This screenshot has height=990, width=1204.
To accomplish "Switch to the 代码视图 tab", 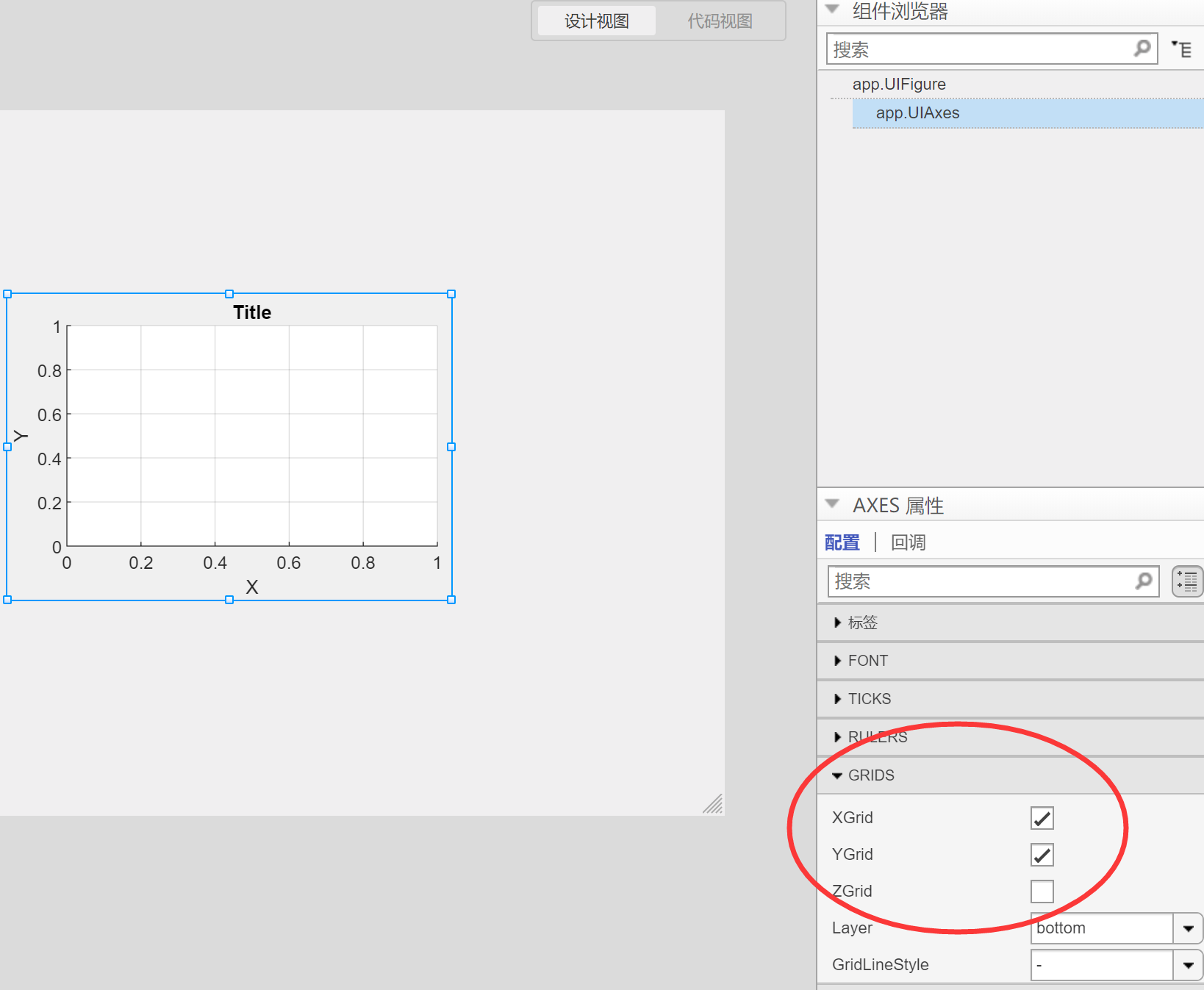I will pyautogui.click(x=720, y=21).
